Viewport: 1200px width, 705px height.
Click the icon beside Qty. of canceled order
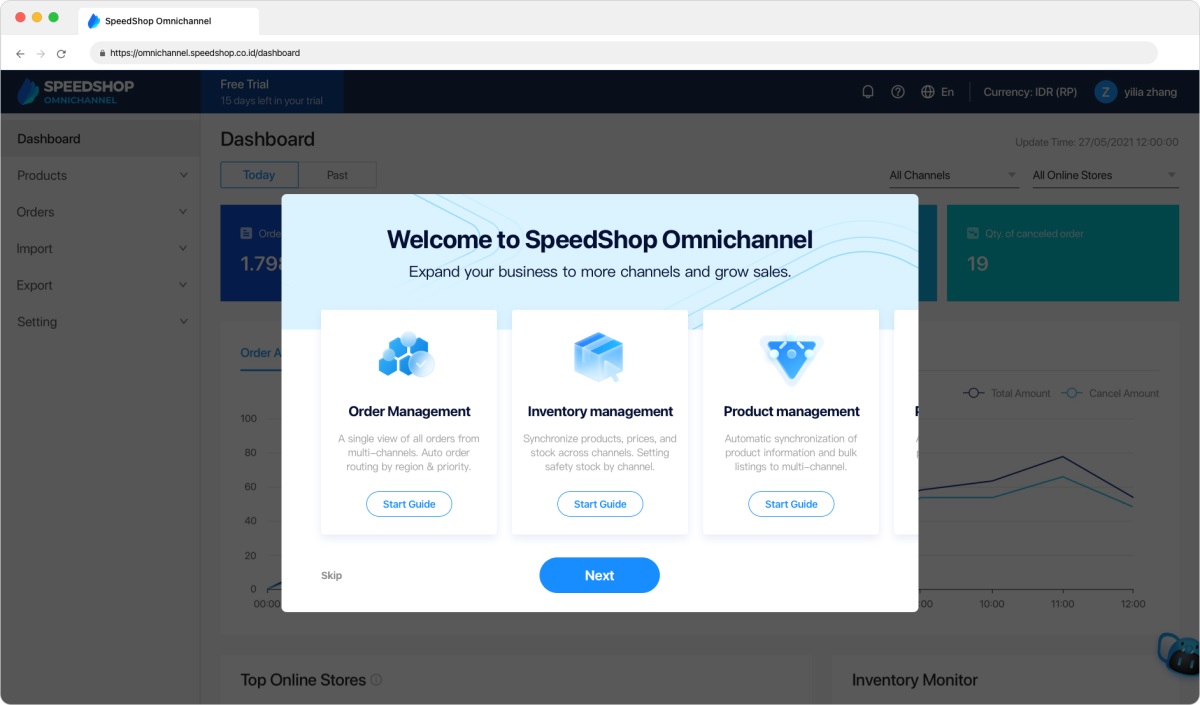[973, 233]
